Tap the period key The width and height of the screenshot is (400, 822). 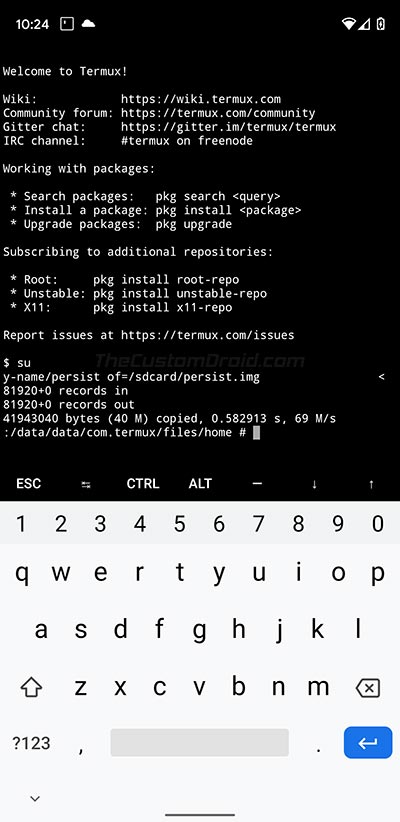318,744
